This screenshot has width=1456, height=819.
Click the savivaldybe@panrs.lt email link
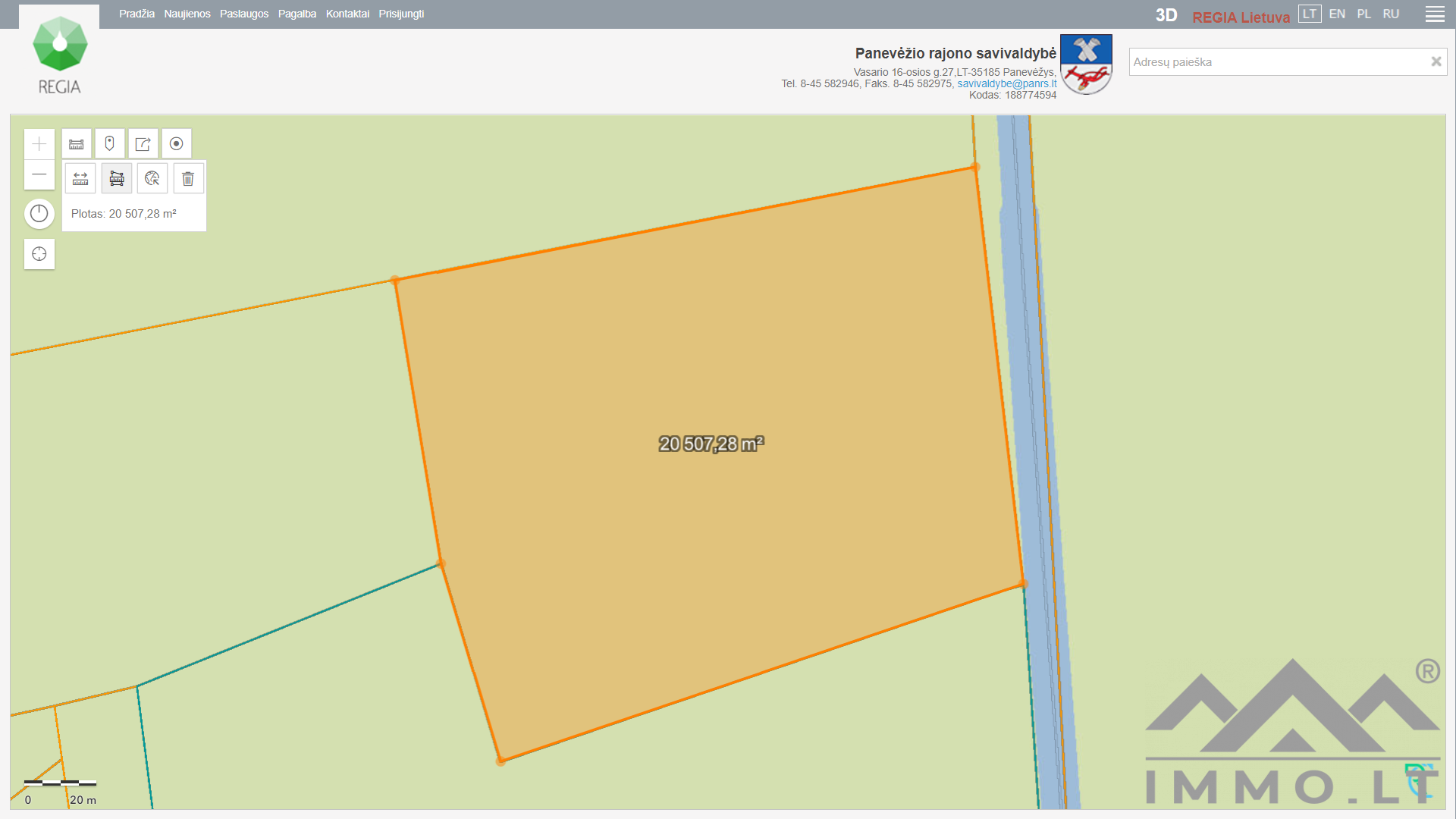1006,83
